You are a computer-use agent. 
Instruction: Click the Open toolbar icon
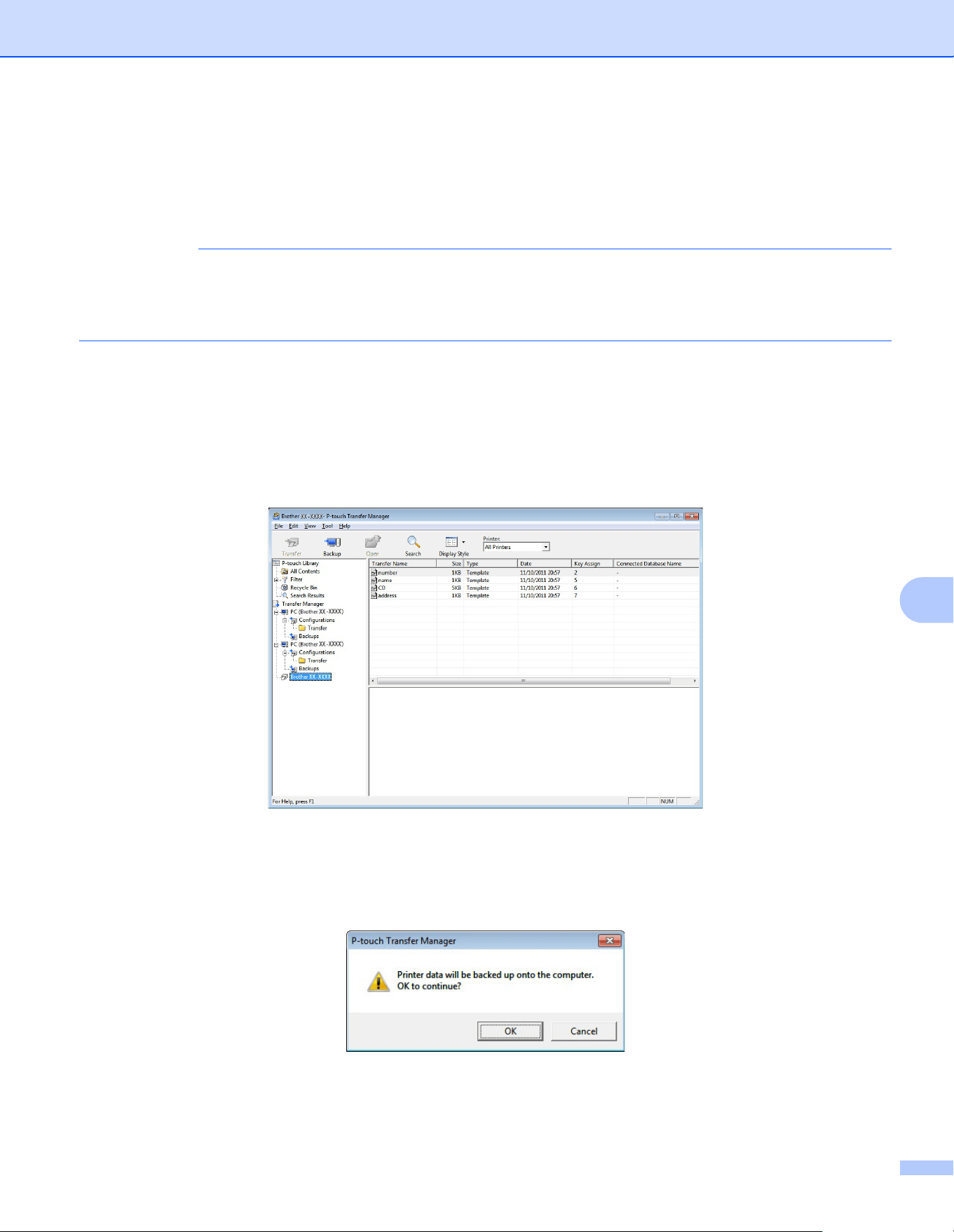[373, 543]
